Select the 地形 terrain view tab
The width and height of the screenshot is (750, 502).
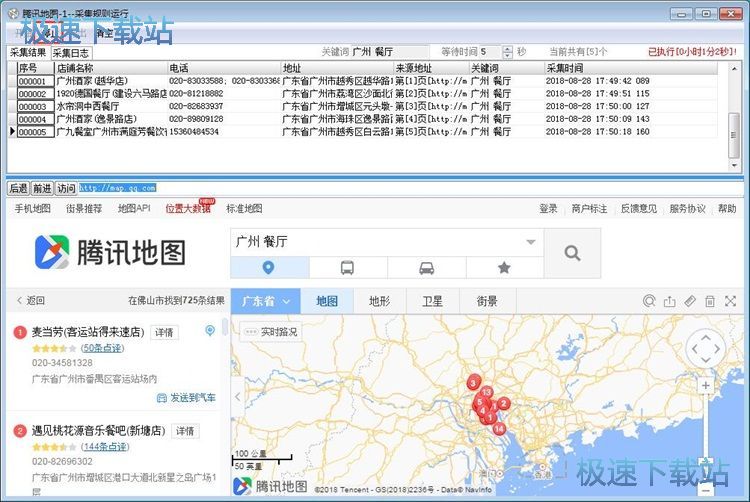point(380,301)
